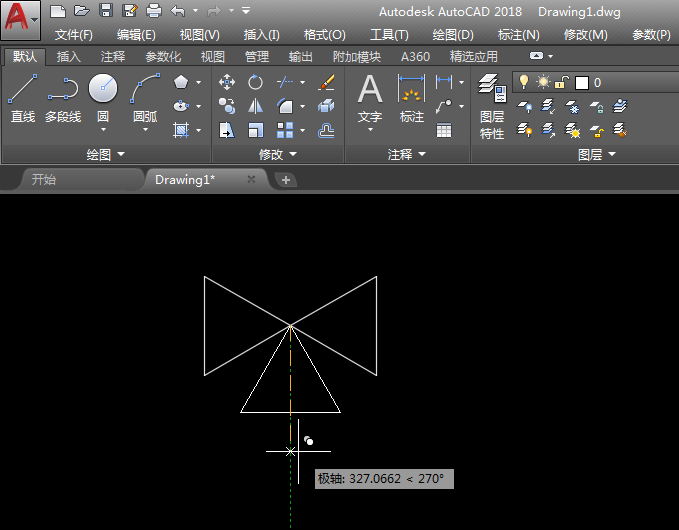
Task: Toggle lock padlock for layer 0
Action: click(x=562, y=82)
